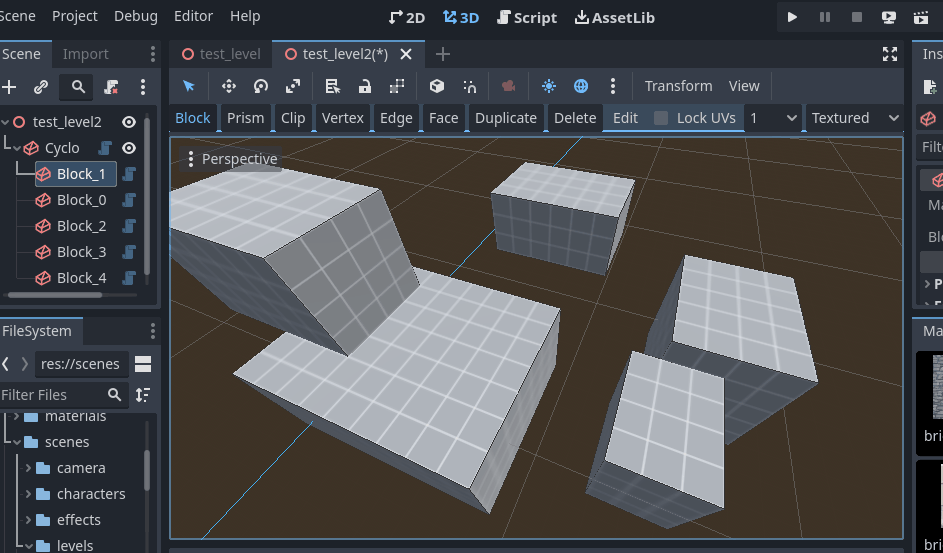This screenshot has width=943, height=553.
Task: Expand the camera folder
Action: tap(28, 468)
